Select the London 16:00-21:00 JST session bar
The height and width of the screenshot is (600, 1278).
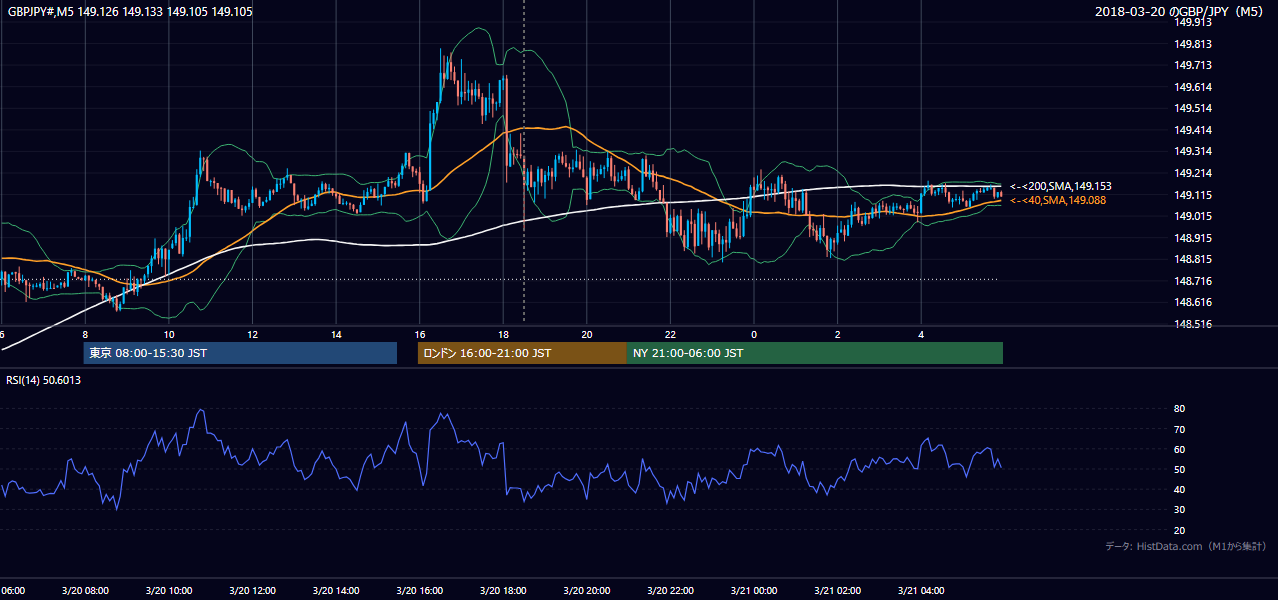point(522,353)
